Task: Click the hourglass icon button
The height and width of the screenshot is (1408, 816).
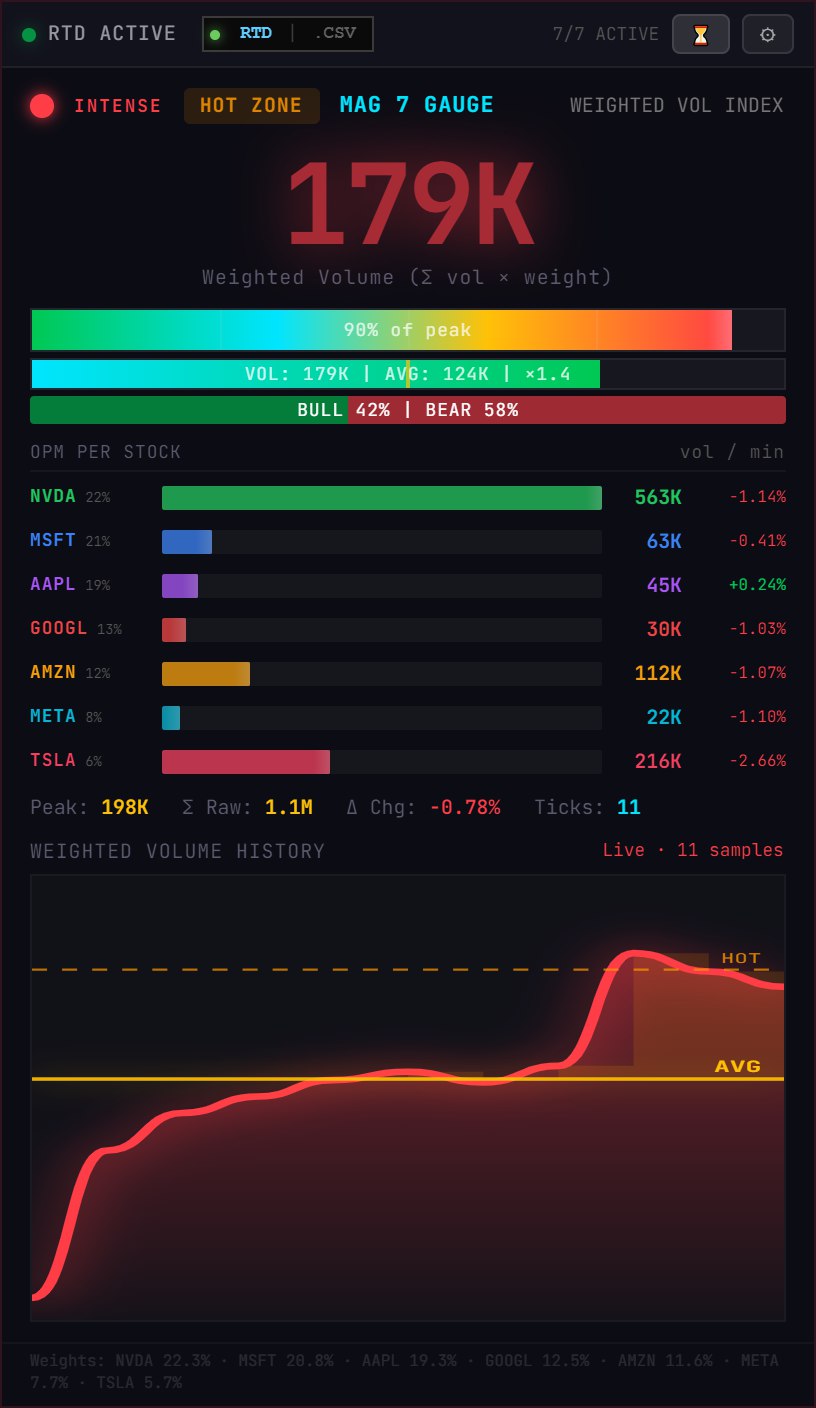Action: pyautogui.click(x=700, y=34)
